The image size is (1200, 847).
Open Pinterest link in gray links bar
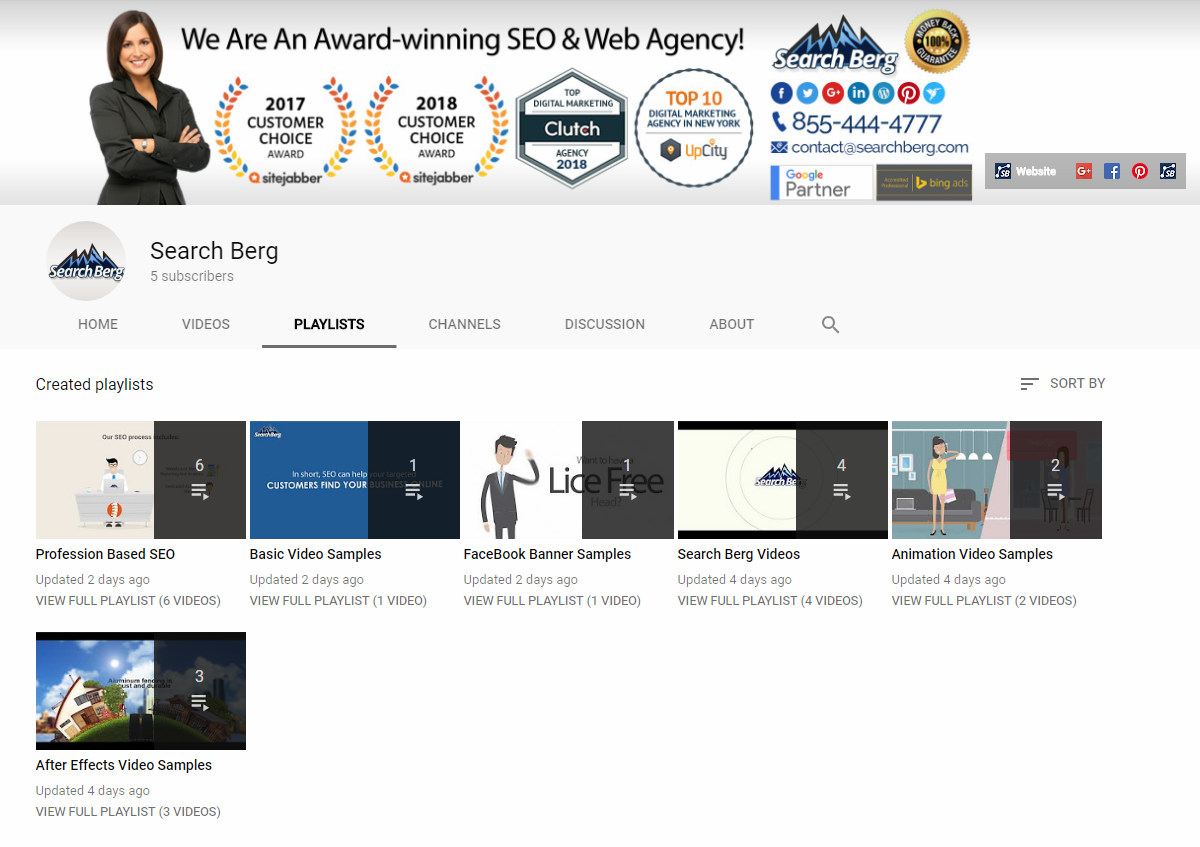coord(1139,171)
